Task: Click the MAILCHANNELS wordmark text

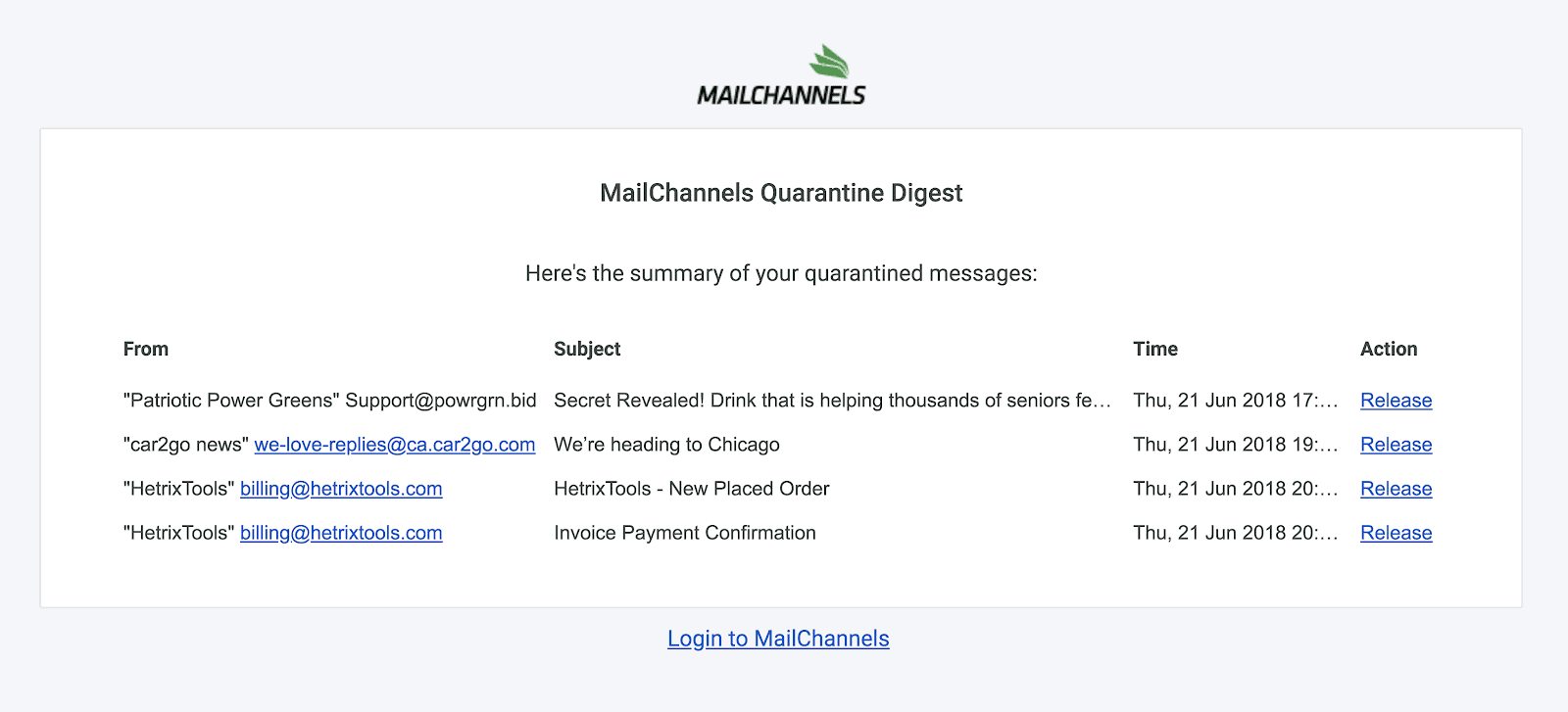Action: coord(781,95)
